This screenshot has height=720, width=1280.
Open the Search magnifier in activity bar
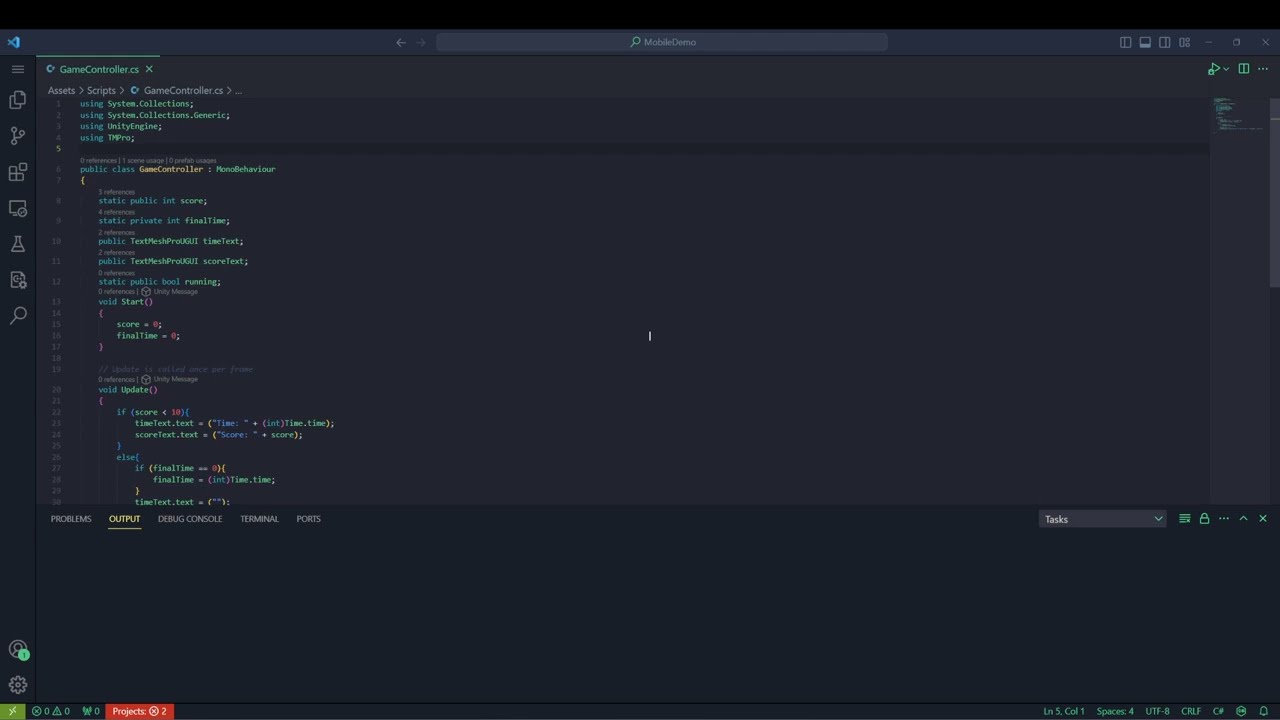(18, 316)
